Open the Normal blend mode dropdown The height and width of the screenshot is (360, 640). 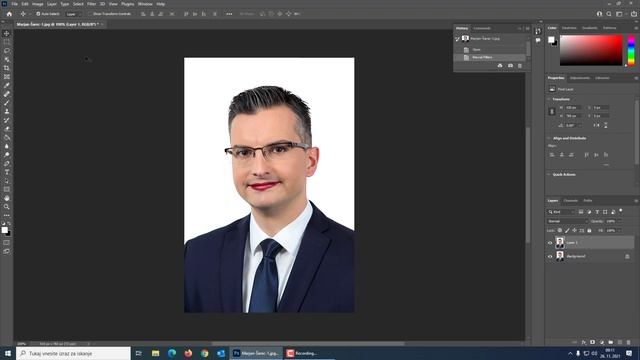click(x=567, y=221)
